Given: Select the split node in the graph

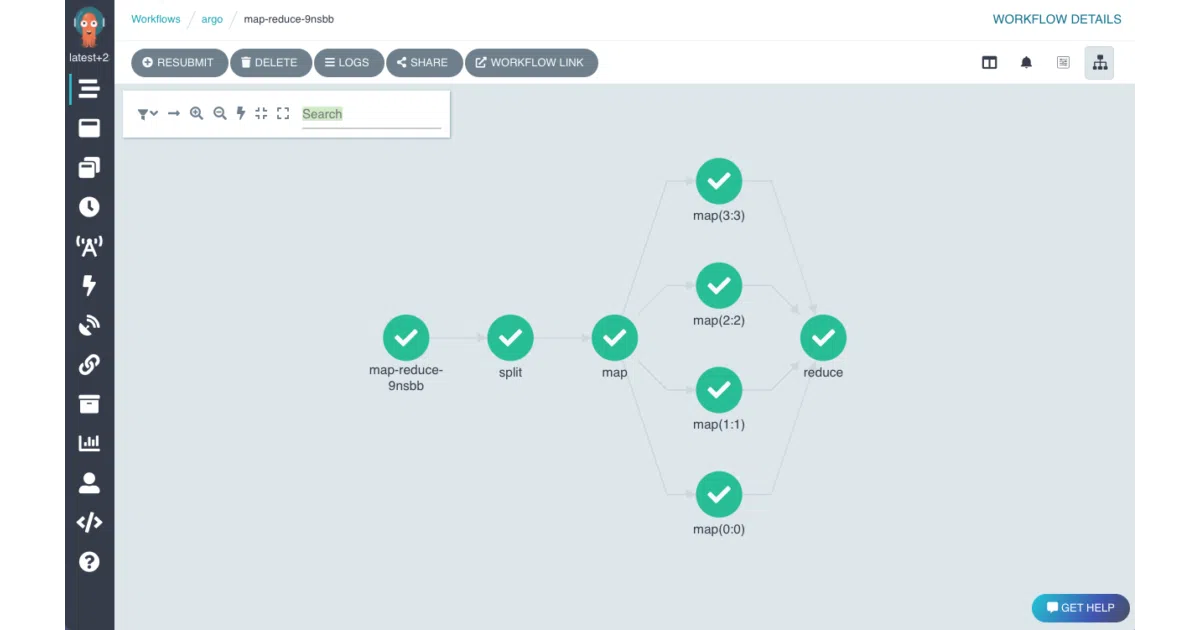Looking at the screenshot, I should [x=510, y=338].
